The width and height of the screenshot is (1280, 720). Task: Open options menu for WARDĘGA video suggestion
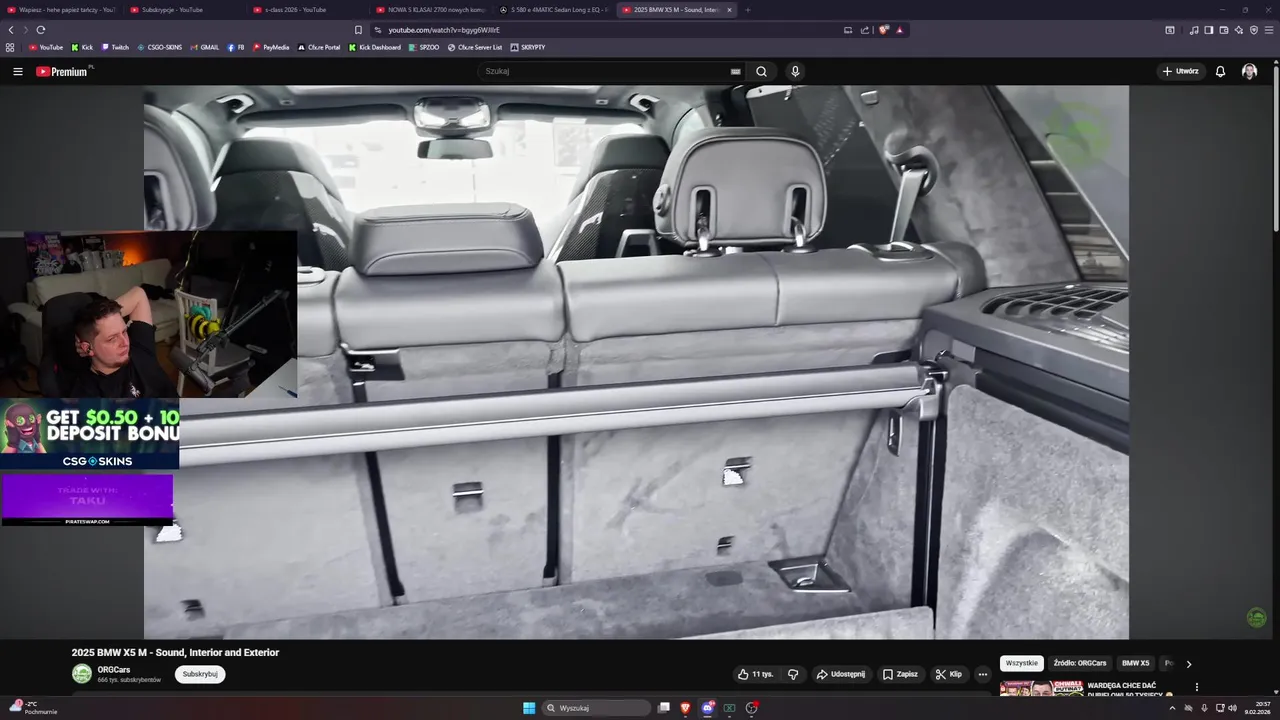[1196, 687]
